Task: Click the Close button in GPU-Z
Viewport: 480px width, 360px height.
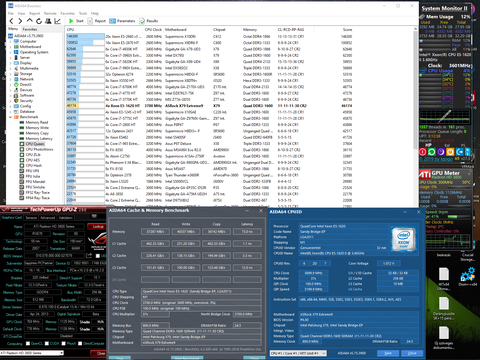Action: point(99,353)
